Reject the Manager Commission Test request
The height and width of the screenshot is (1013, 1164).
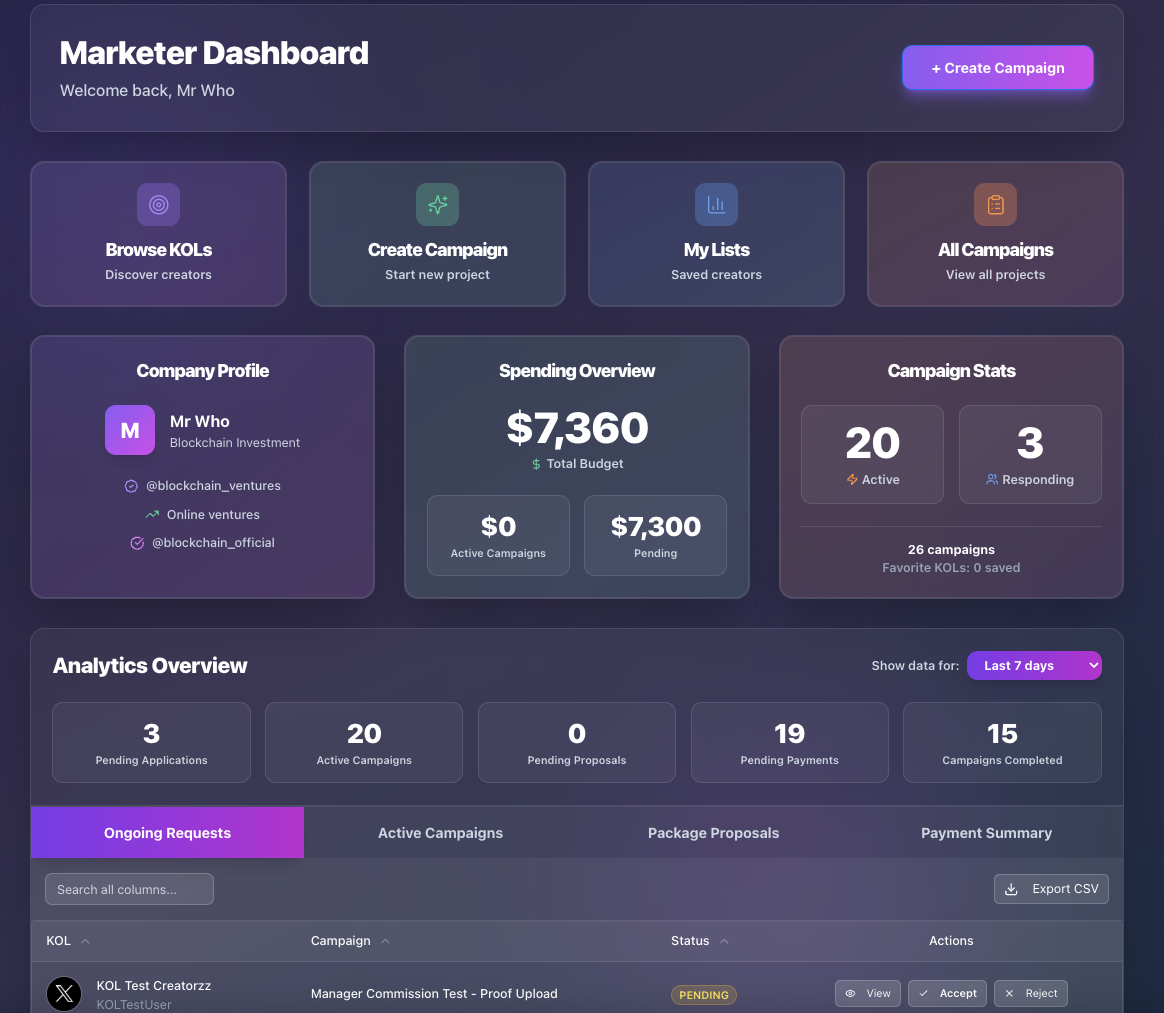pyautogui.click(x=1030, y=993)
